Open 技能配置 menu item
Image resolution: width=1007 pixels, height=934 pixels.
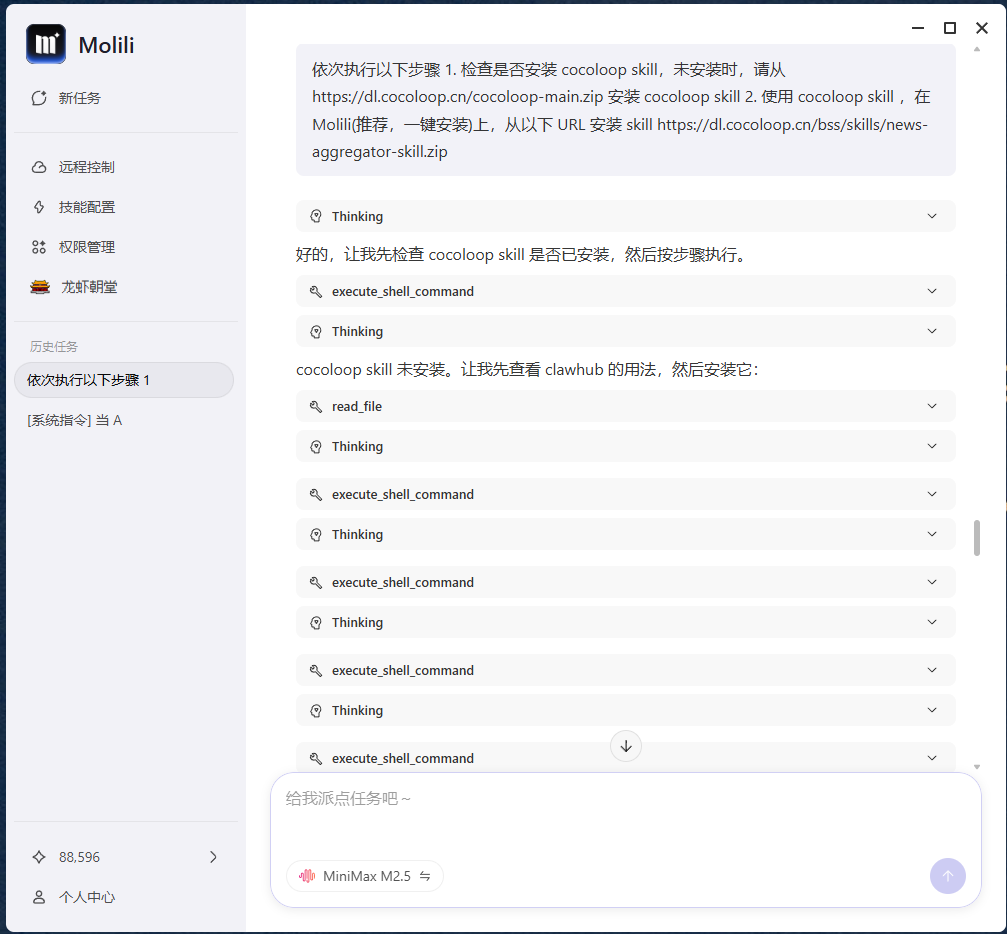(x=87, y=207)
